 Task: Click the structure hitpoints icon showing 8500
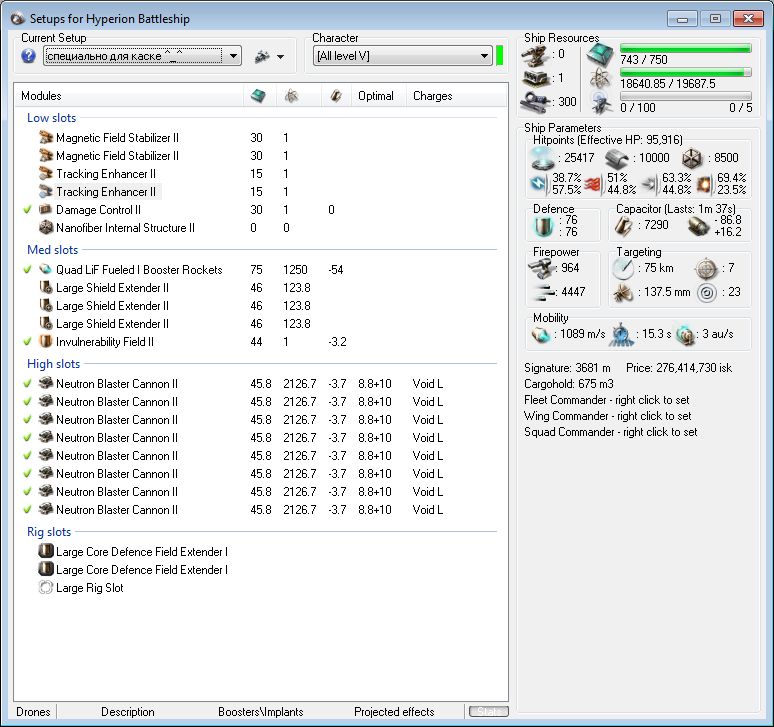tap(692, 158)
